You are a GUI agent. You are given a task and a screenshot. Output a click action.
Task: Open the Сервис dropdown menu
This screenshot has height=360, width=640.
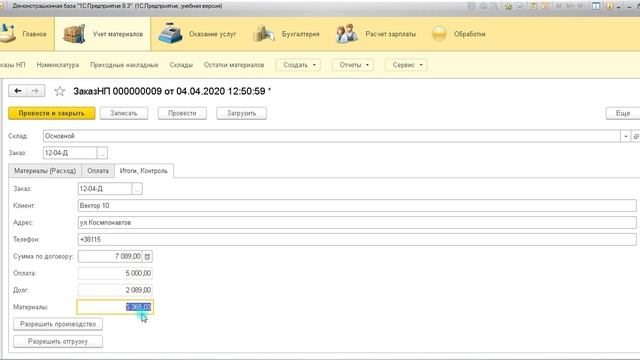pos(407,65)
